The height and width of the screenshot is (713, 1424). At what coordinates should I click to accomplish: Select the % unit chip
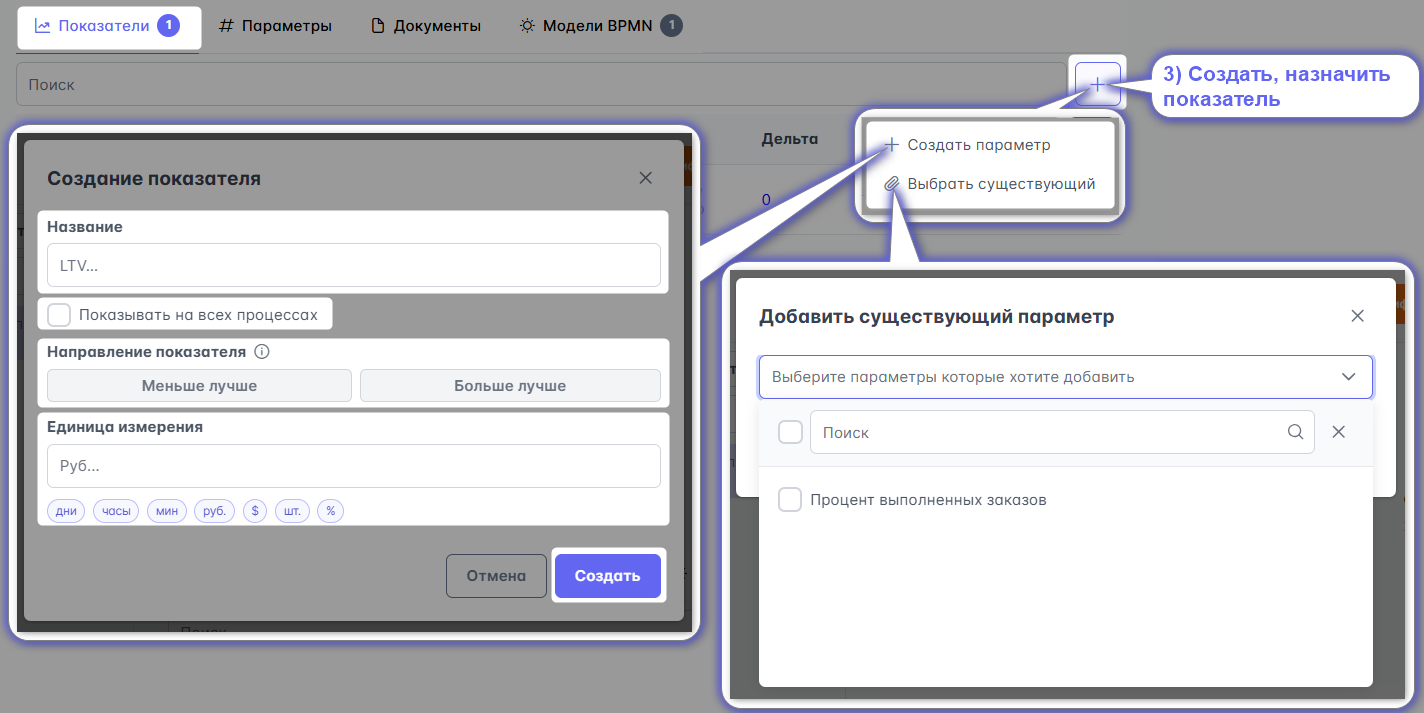point(330,511)
